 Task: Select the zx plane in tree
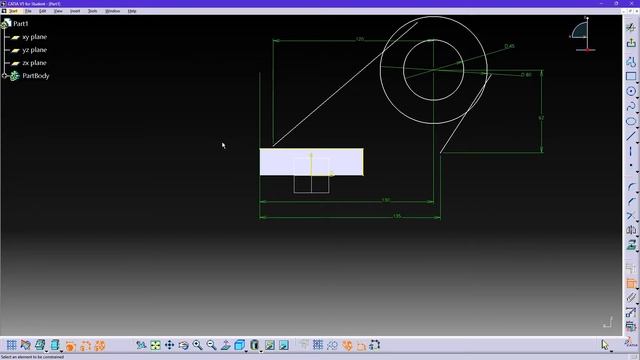[34, 63]
